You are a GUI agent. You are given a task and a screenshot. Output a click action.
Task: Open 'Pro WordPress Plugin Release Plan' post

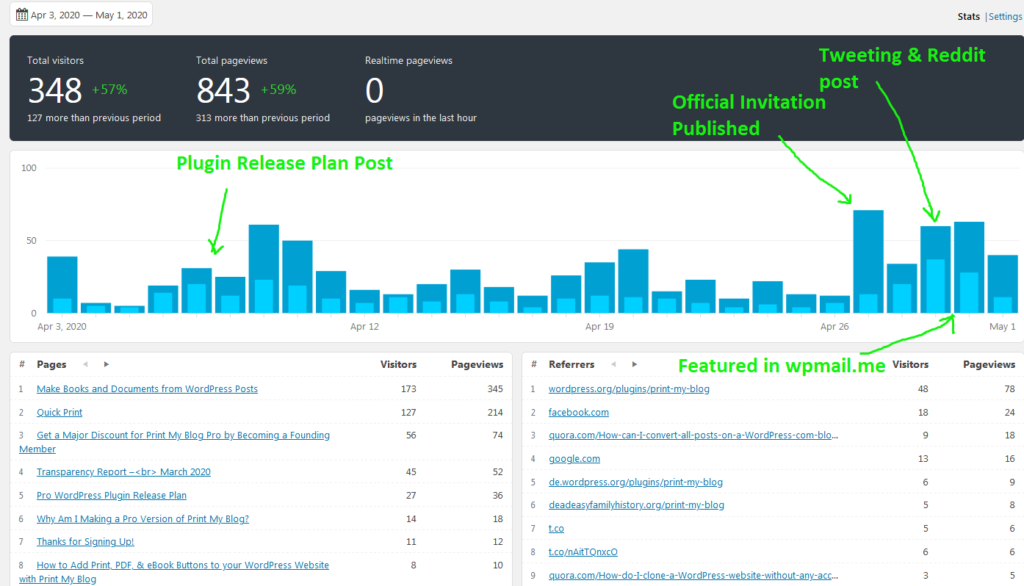click(x=112, y=495)
